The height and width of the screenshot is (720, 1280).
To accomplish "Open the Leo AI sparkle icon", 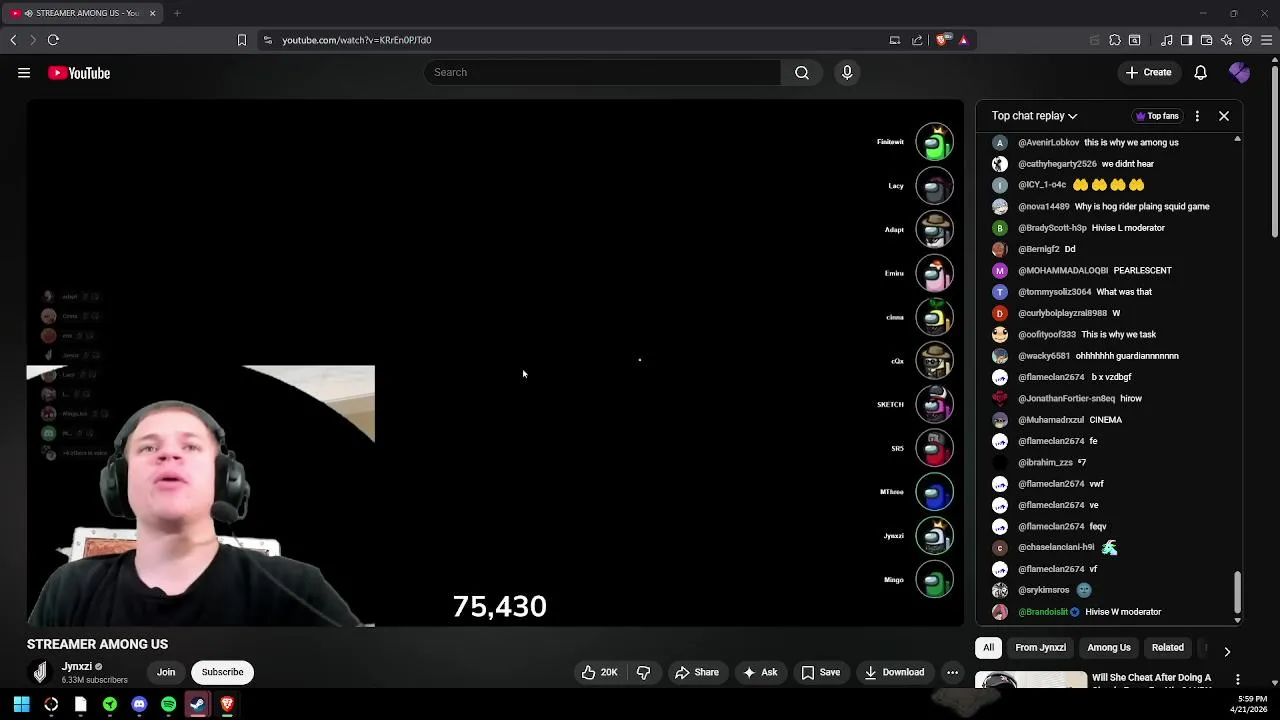I will (1226, 40).
